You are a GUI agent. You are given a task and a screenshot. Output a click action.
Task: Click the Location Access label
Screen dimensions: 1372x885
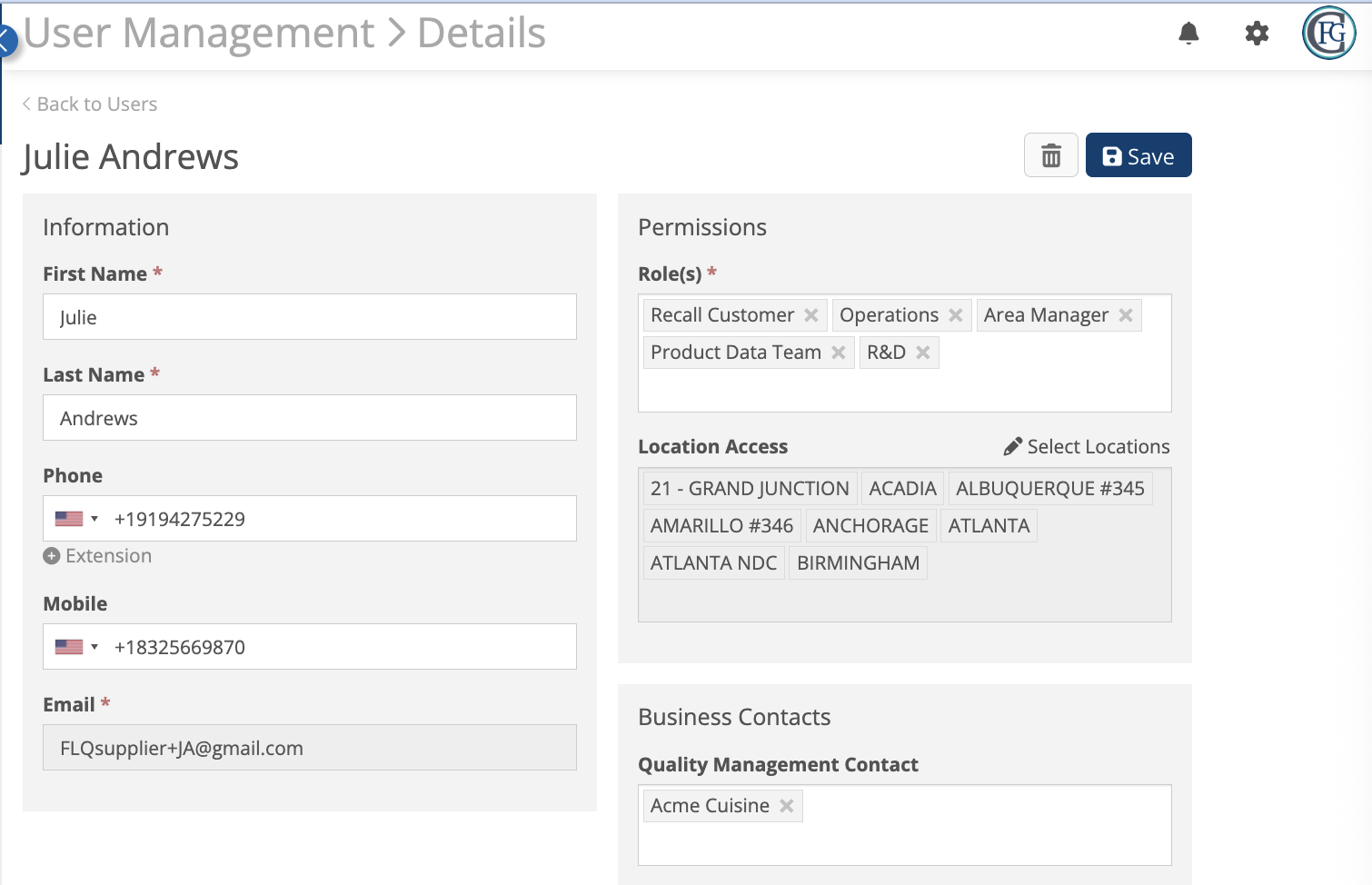712,447
